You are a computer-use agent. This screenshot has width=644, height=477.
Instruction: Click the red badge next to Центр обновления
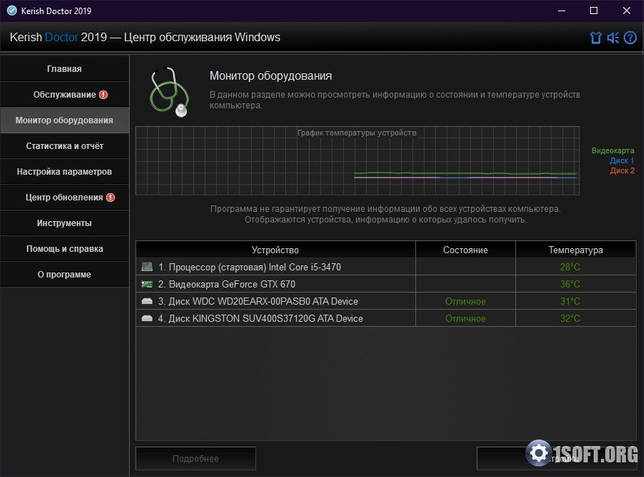110,197
